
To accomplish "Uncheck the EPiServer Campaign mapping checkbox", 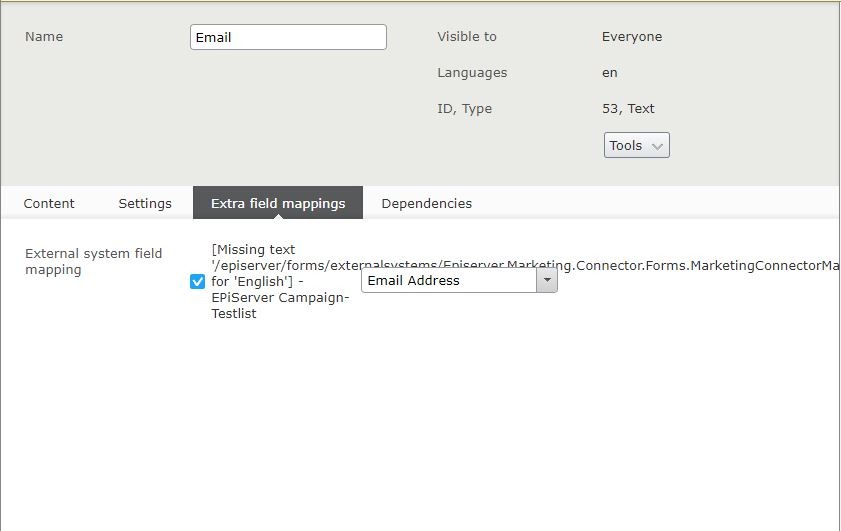I will pyautogui.click(x=198, y=281).
